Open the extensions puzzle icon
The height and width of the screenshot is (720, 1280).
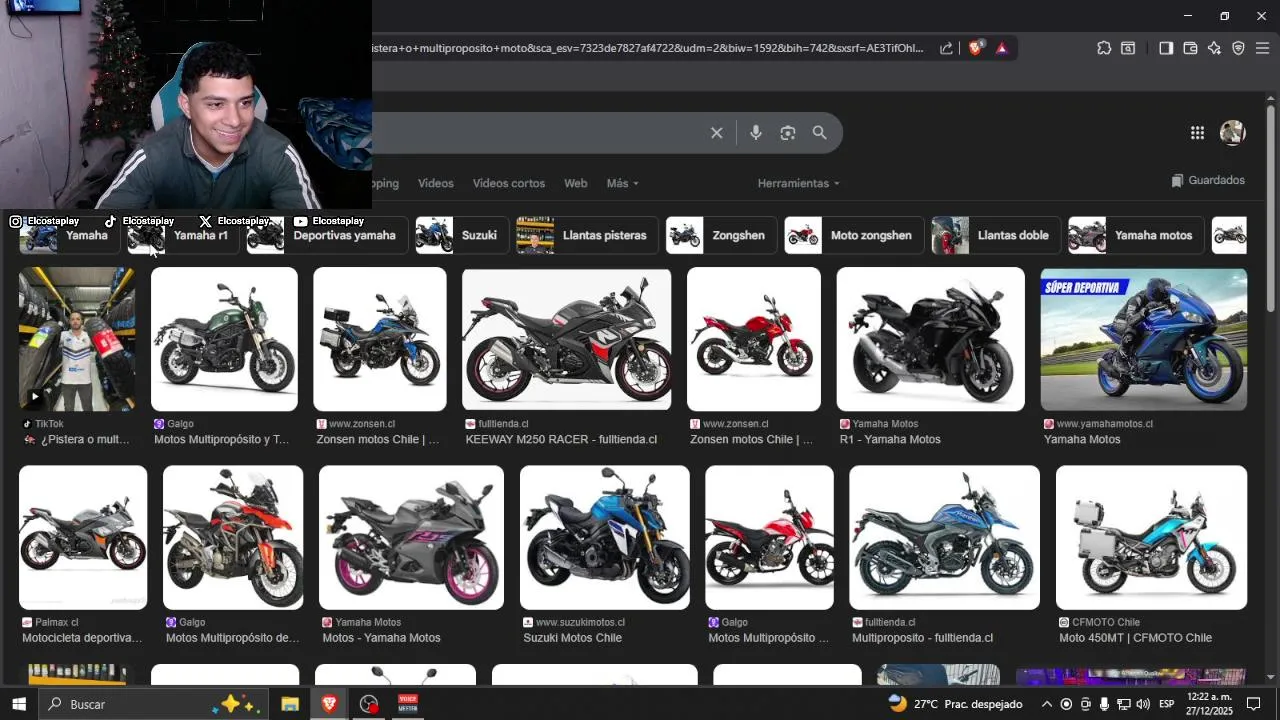coord(1104,48)
